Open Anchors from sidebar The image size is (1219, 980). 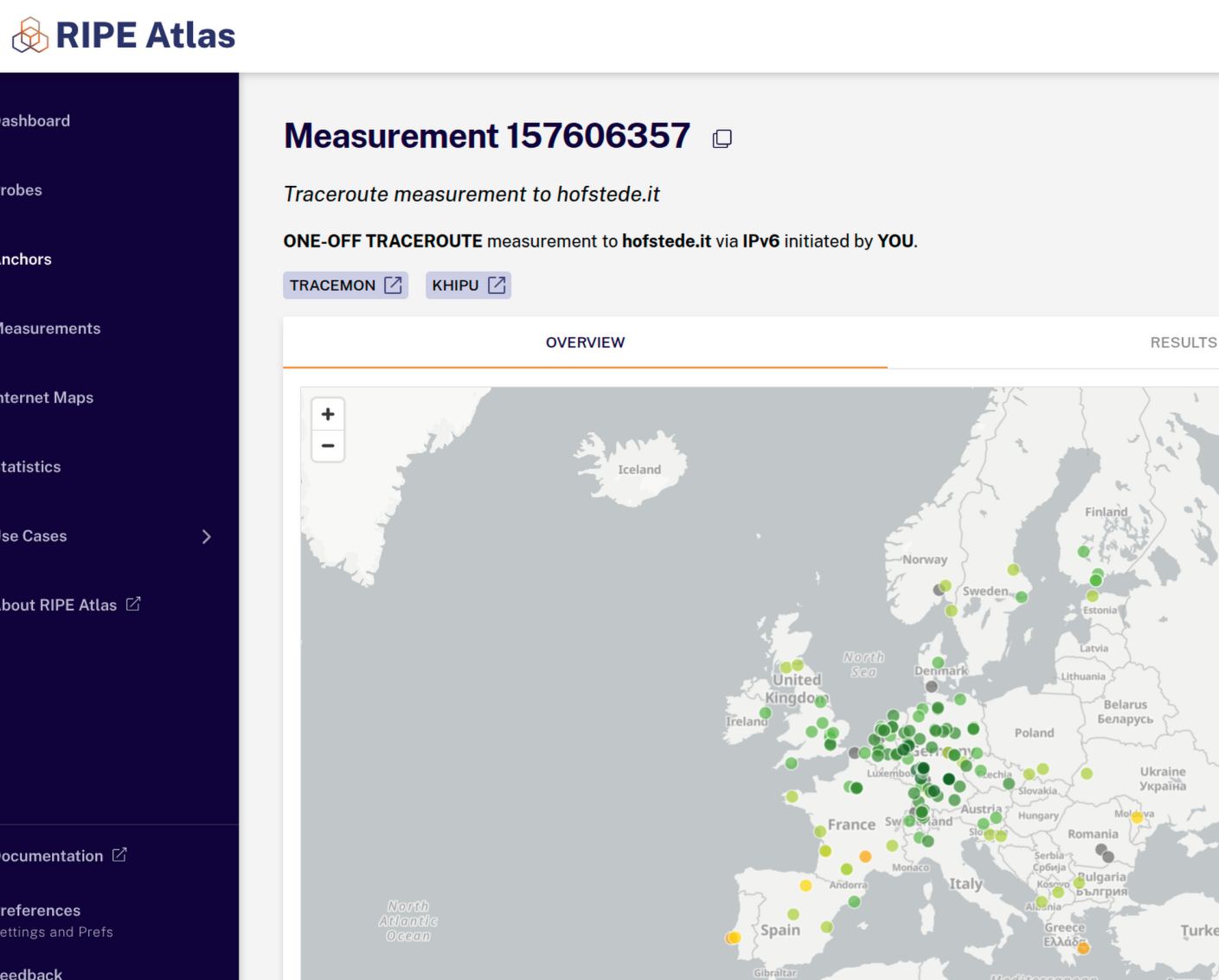pyautogui.click(x=26, y=259)
